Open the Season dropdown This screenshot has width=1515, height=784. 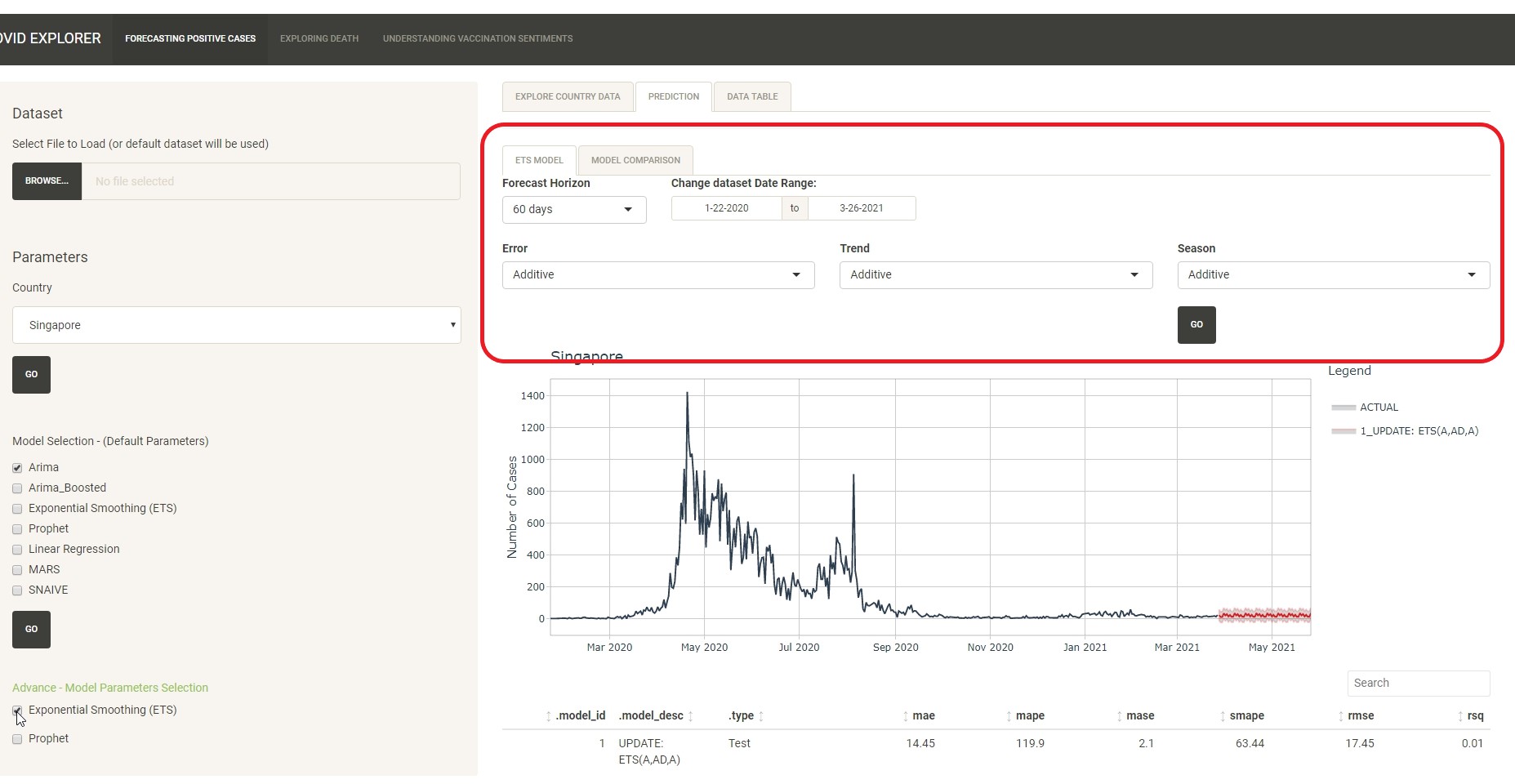[1333, 275]
